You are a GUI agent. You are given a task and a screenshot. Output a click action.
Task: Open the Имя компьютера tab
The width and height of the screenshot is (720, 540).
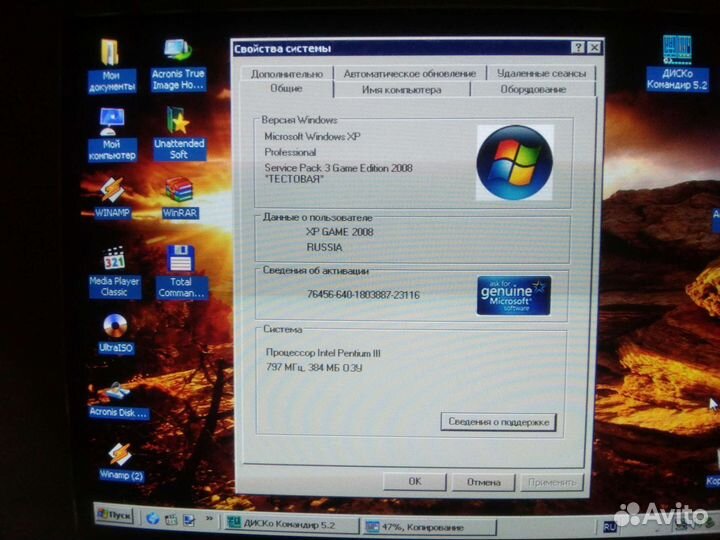[x=401, y=90]
